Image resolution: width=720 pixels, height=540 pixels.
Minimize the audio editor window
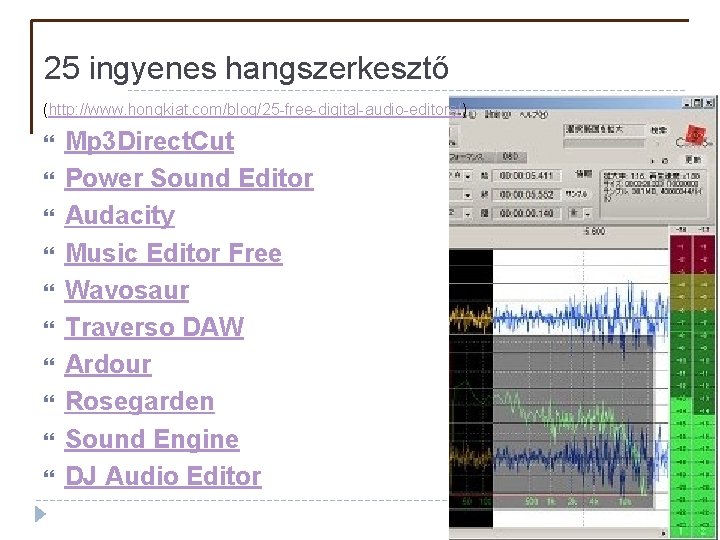pos(687,103)
